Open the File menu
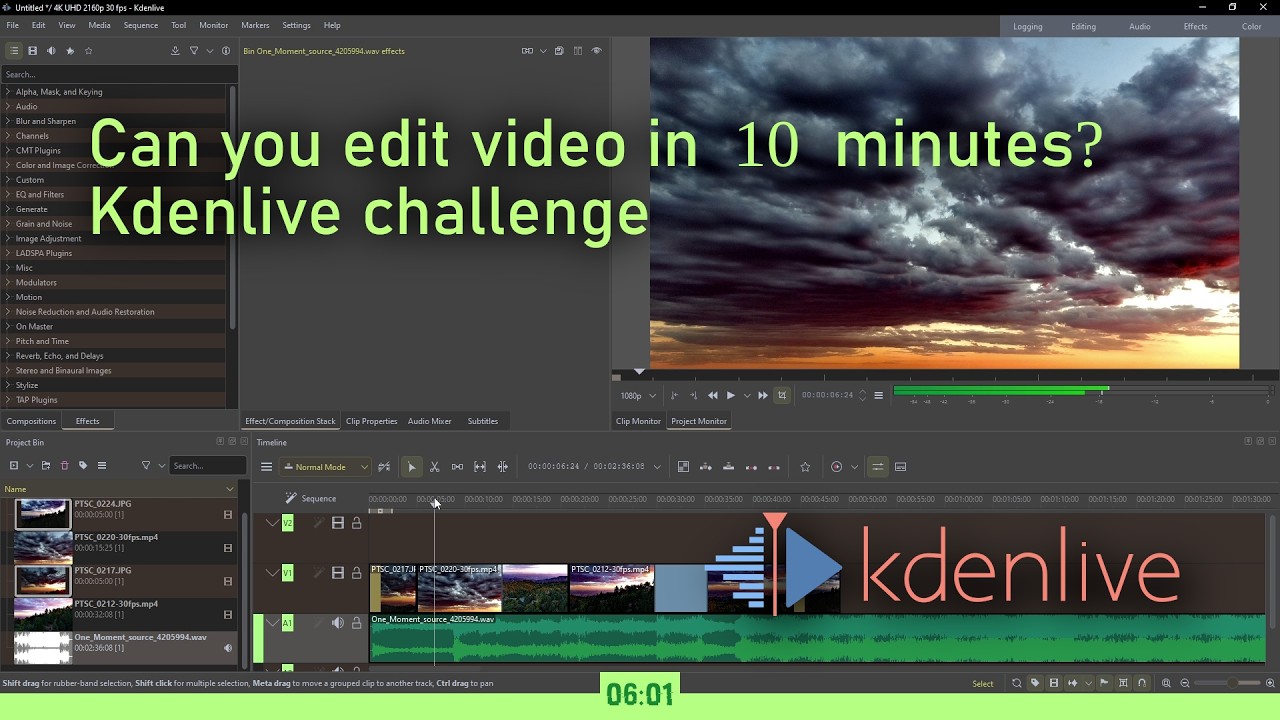 pyautogui.click(x=13, y=25)
